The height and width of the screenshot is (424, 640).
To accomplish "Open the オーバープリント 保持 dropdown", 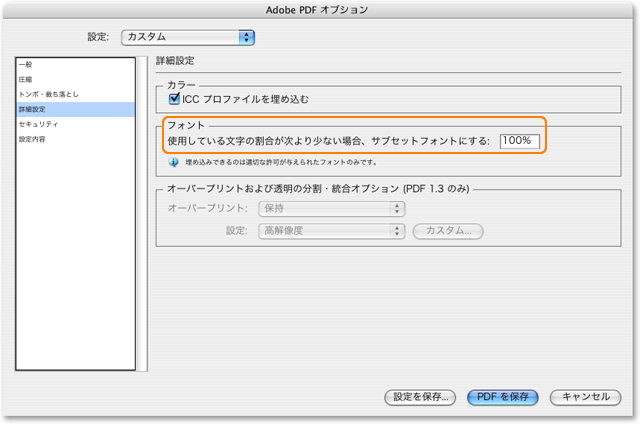I will pyautogui.click(x=330, y=209).
